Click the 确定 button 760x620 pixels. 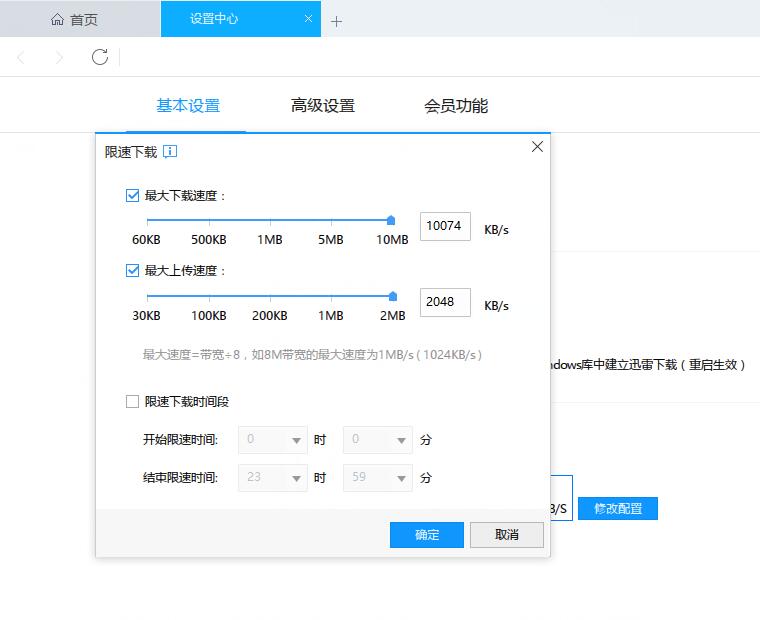pyautogui.click(x=427, y=535)
